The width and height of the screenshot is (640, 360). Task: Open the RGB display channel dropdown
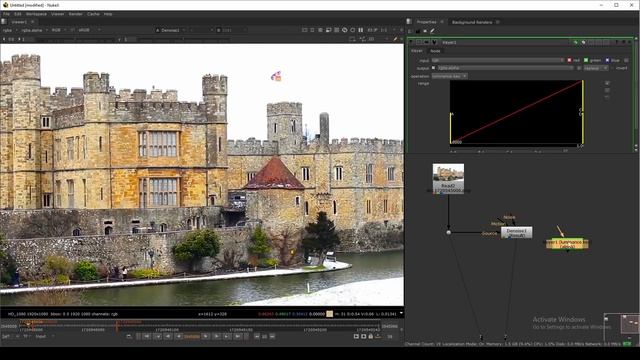coord(58,30)
